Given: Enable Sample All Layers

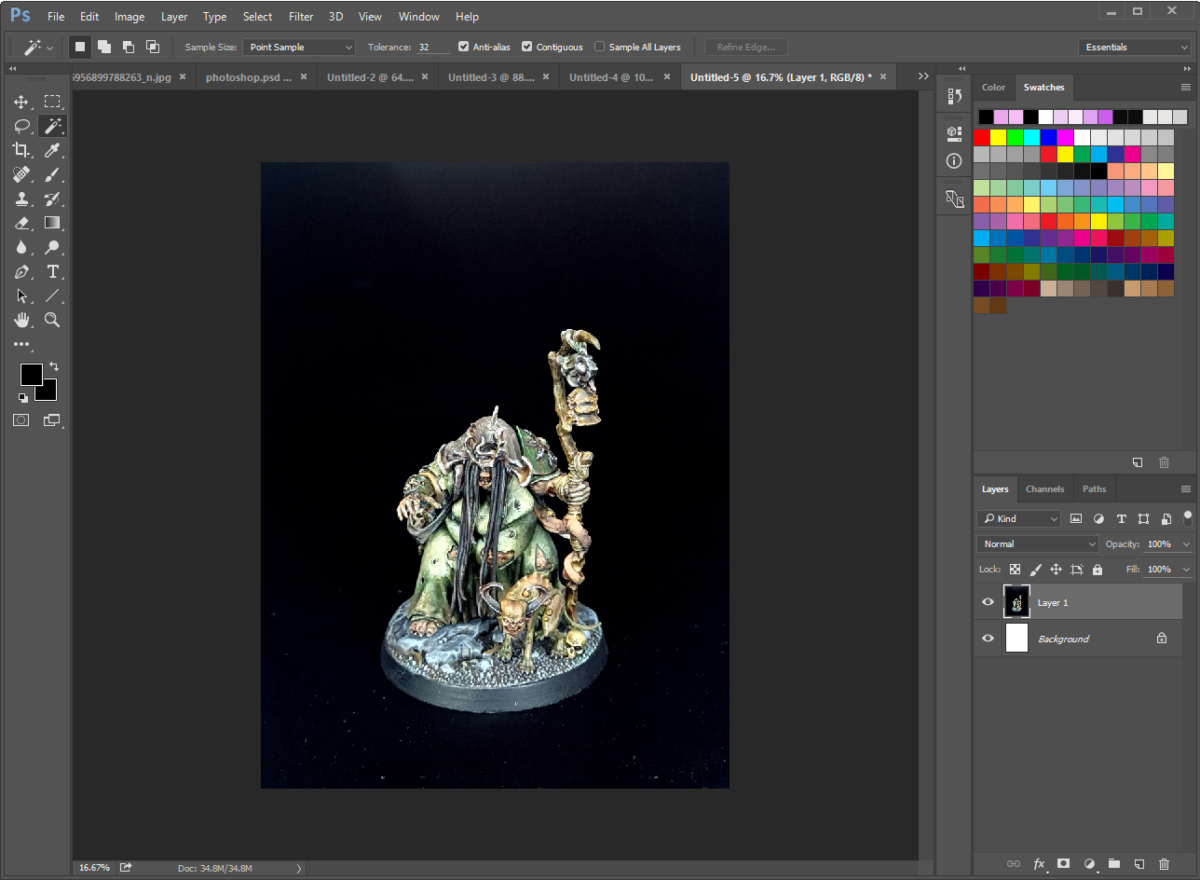Looking at the screenshot, I should tap(599, 46).
